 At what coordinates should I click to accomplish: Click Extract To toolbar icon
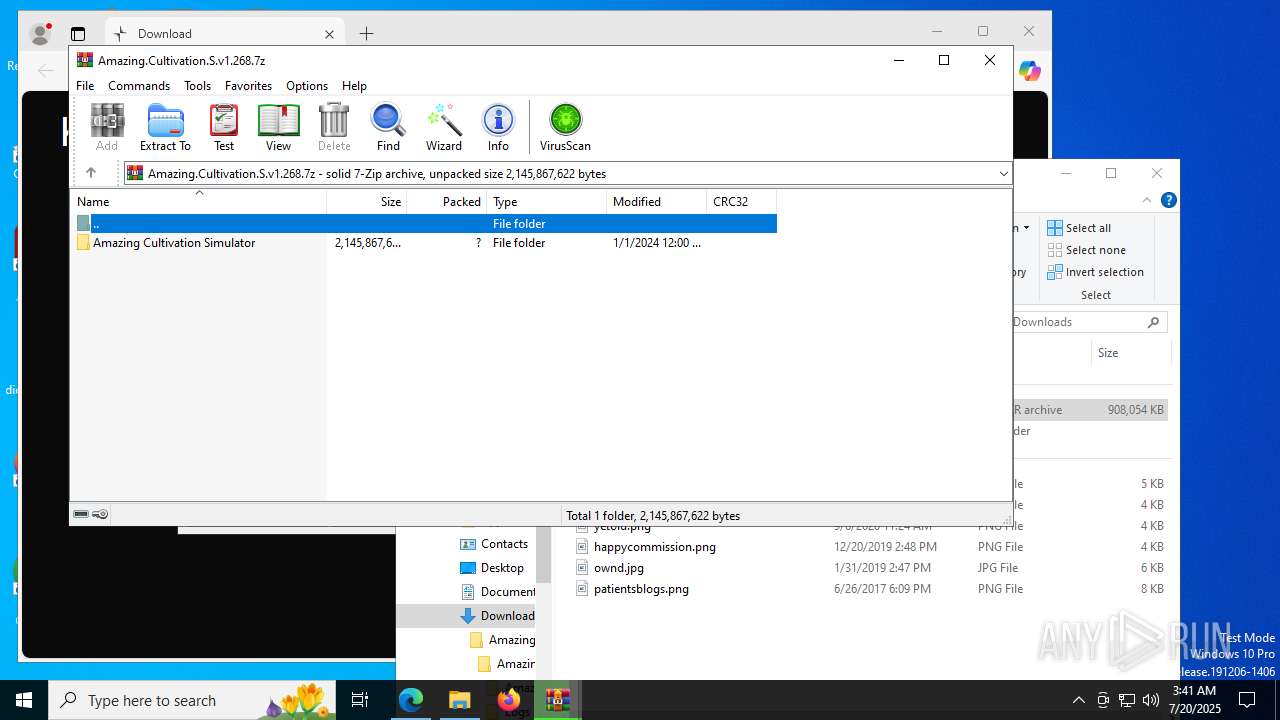(x=165, y=127)
